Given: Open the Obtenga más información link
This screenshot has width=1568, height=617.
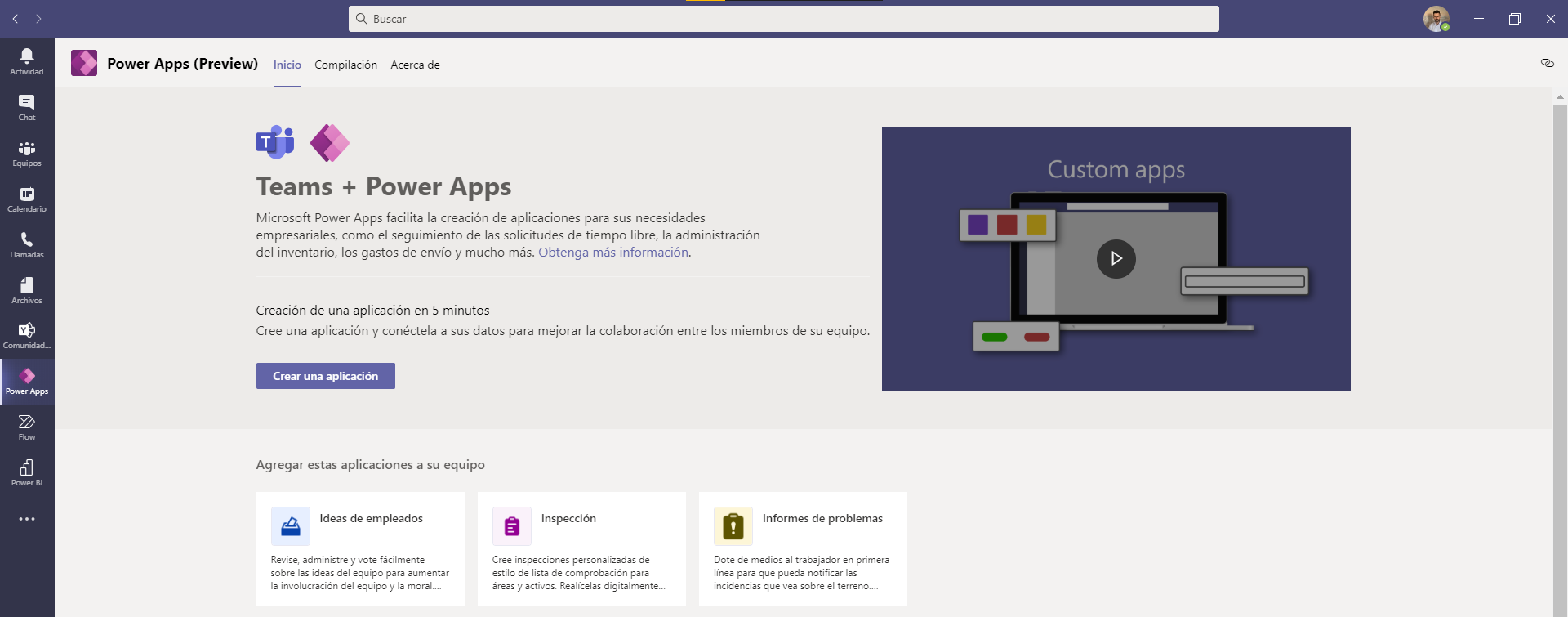Looking at the screenshot, I should pos(613,253).
